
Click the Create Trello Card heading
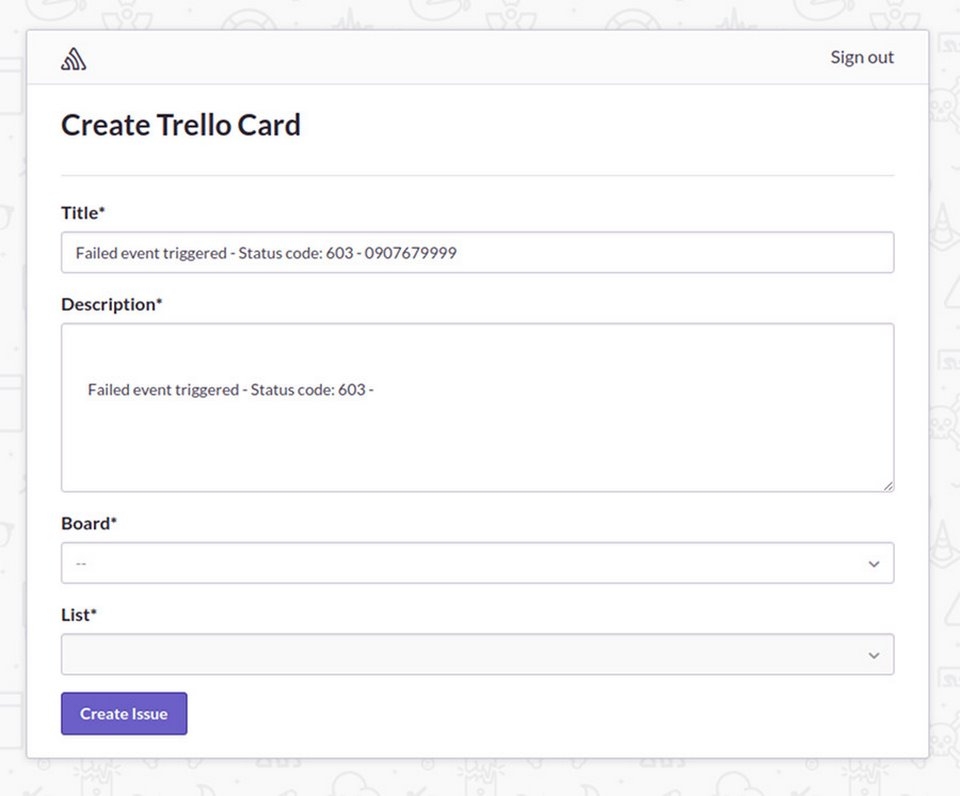(x=181, y=125)
